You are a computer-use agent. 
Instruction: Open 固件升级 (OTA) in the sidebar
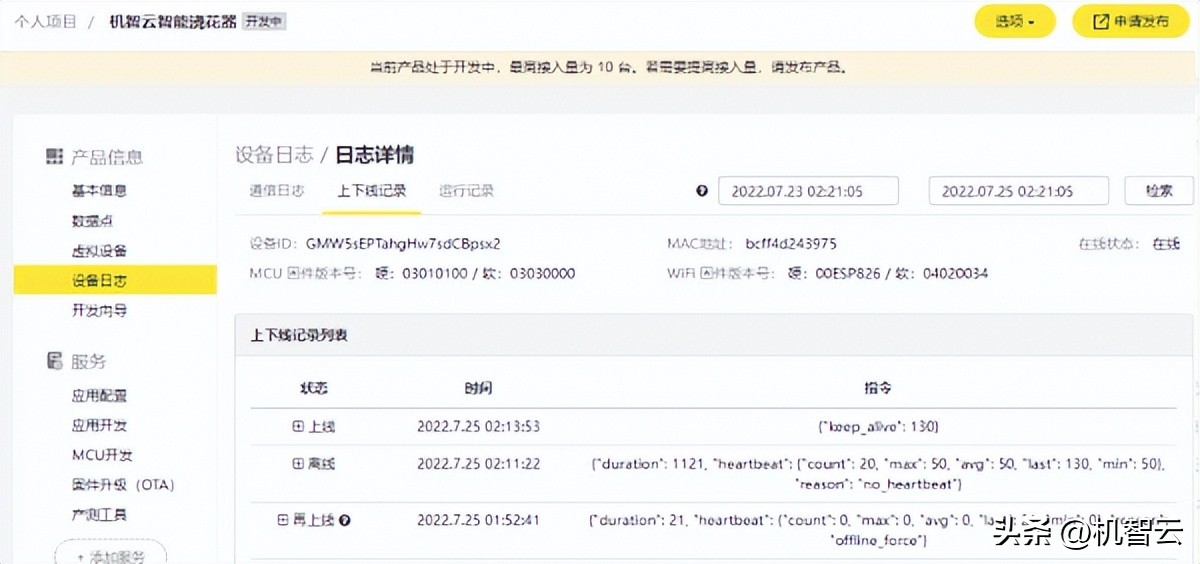pos(123,485)
